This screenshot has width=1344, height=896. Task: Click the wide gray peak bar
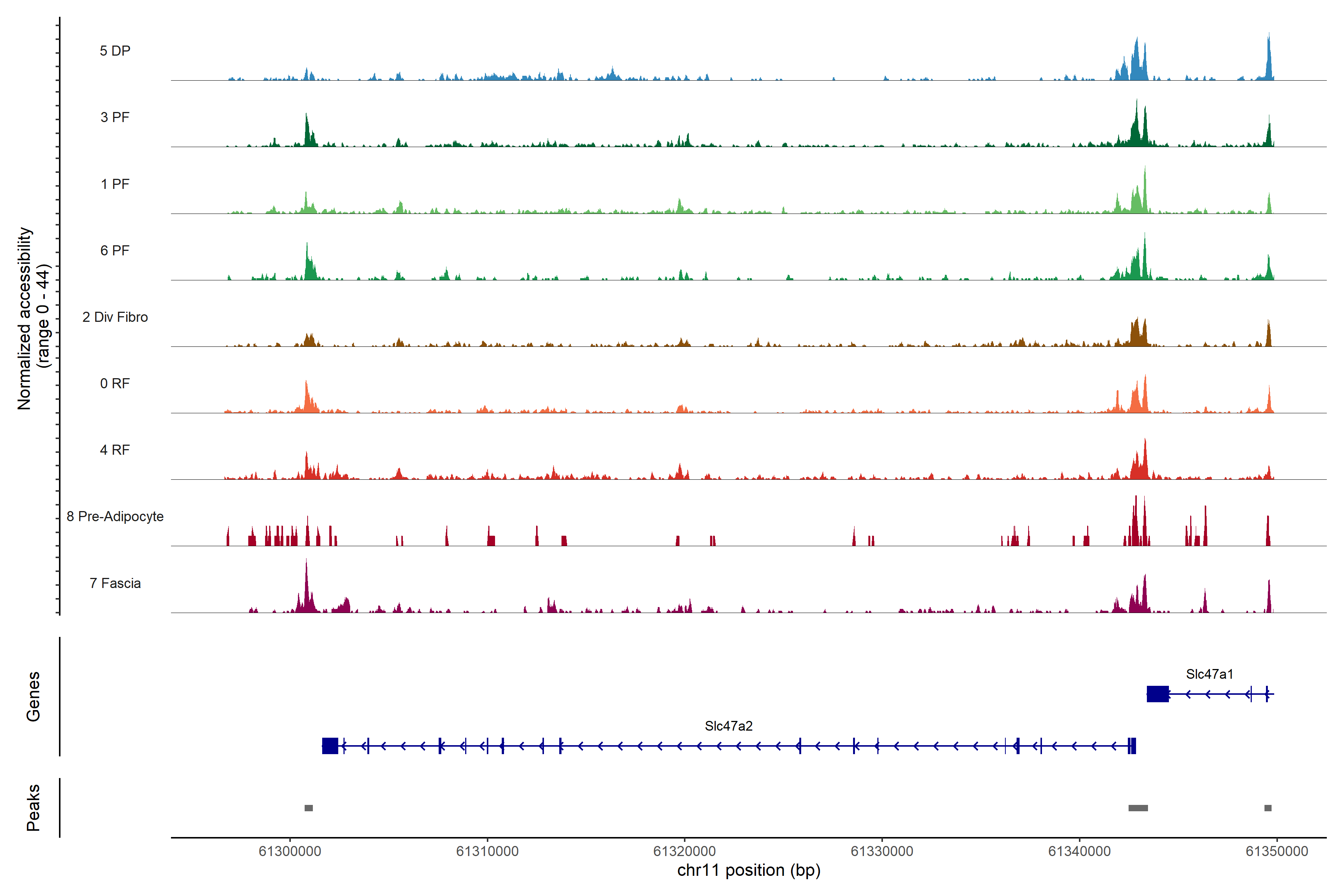pos(1138,808)
